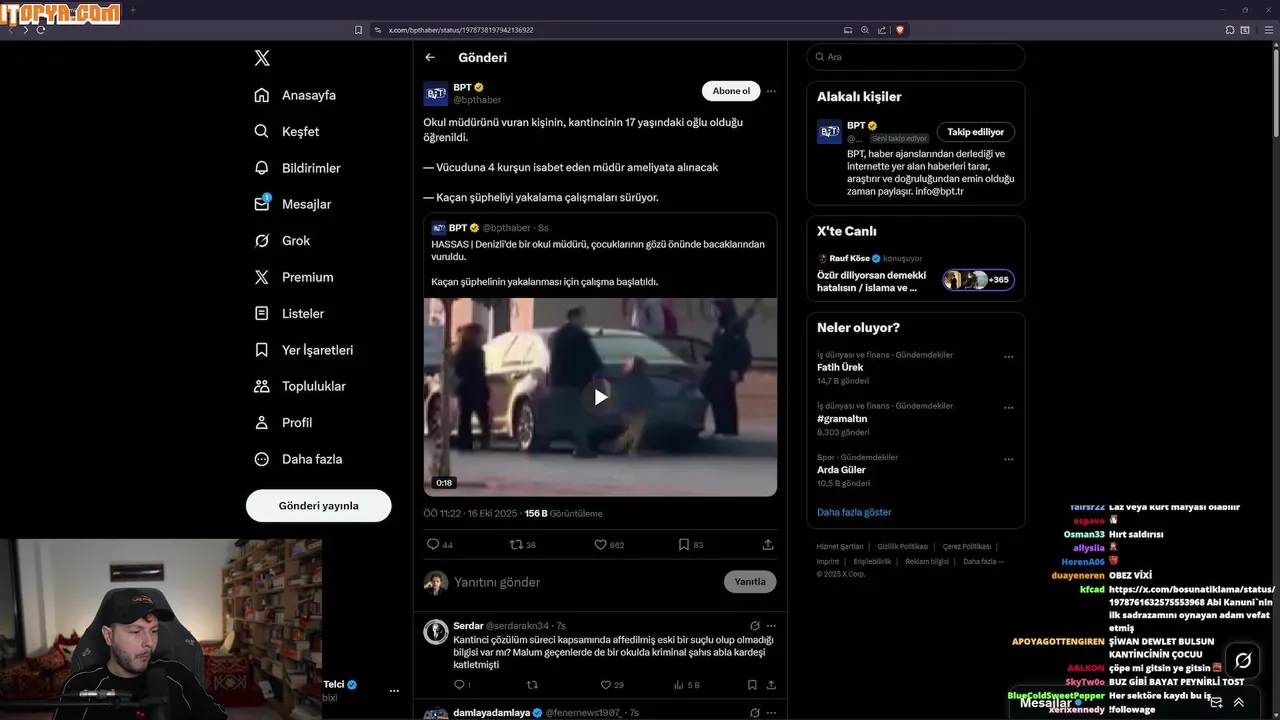Image resolution: width=1280 pixels, height=720 pixels.
Task: Click the Yanıtla button
Action: [750, 582]
